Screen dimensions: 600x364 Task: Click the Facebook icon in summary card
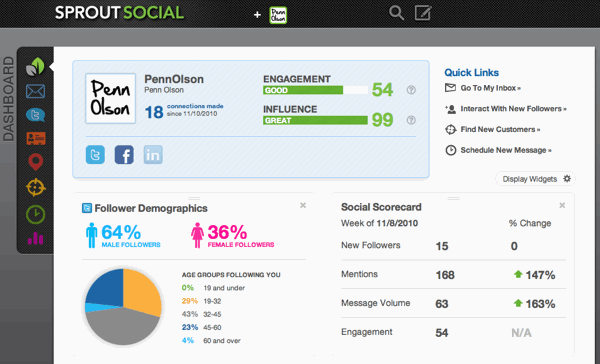pyautogui.click(x=124, y=155)
